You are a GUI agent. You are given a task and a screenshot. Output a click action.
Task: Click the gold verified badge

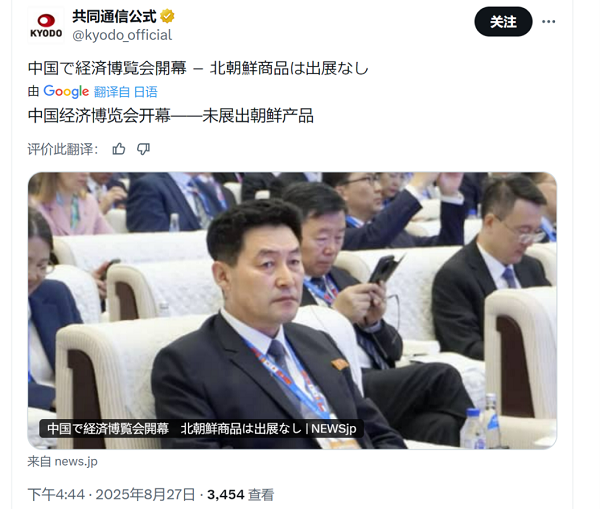167,16
